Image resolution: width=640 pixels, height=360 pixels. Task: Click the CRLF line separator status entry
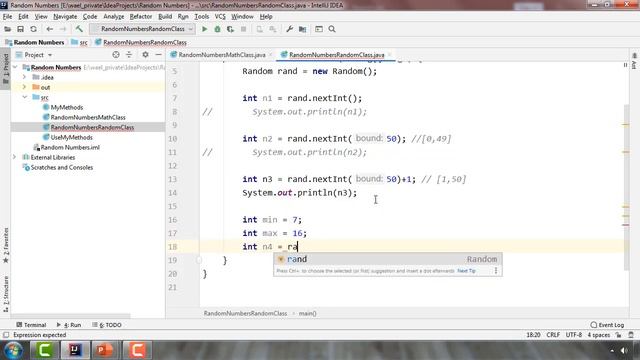[x=553, y=335]
